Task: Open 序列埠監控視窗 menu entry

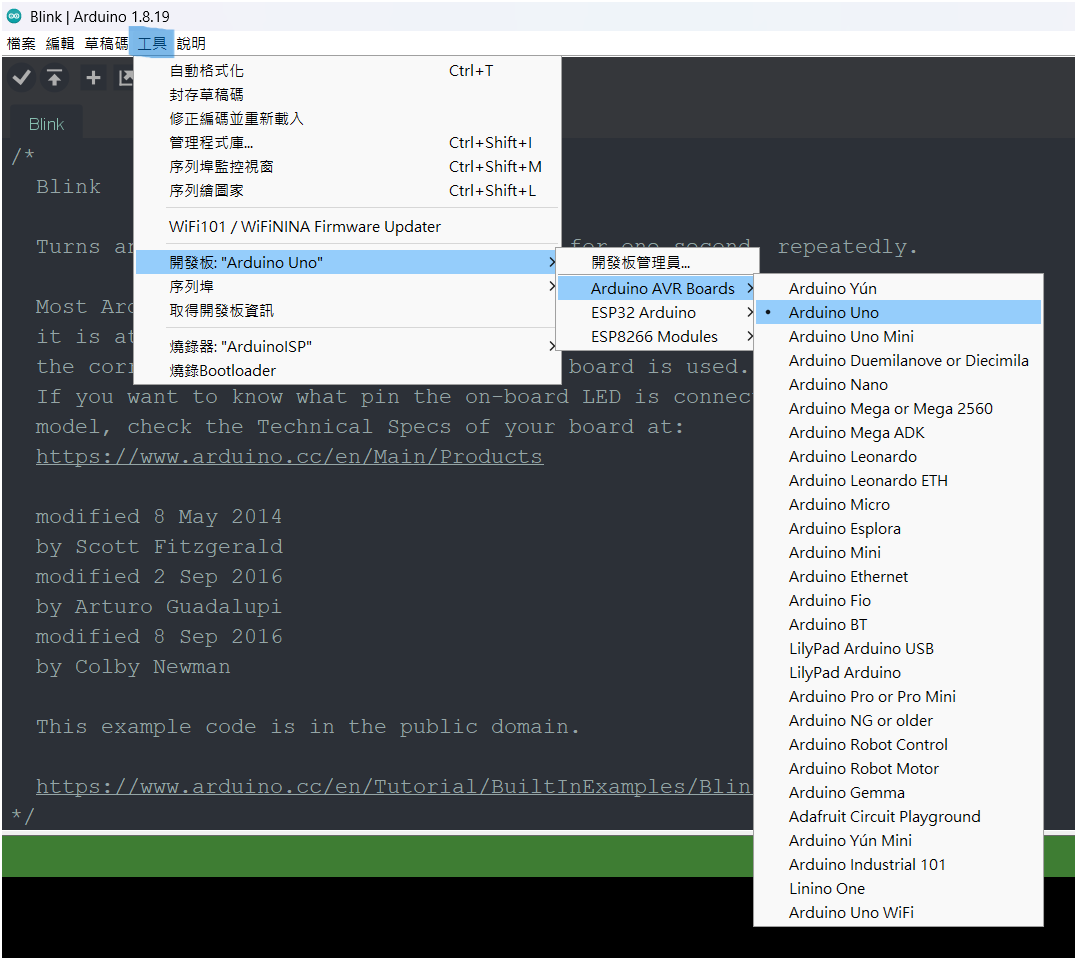Action: point(347,167)
